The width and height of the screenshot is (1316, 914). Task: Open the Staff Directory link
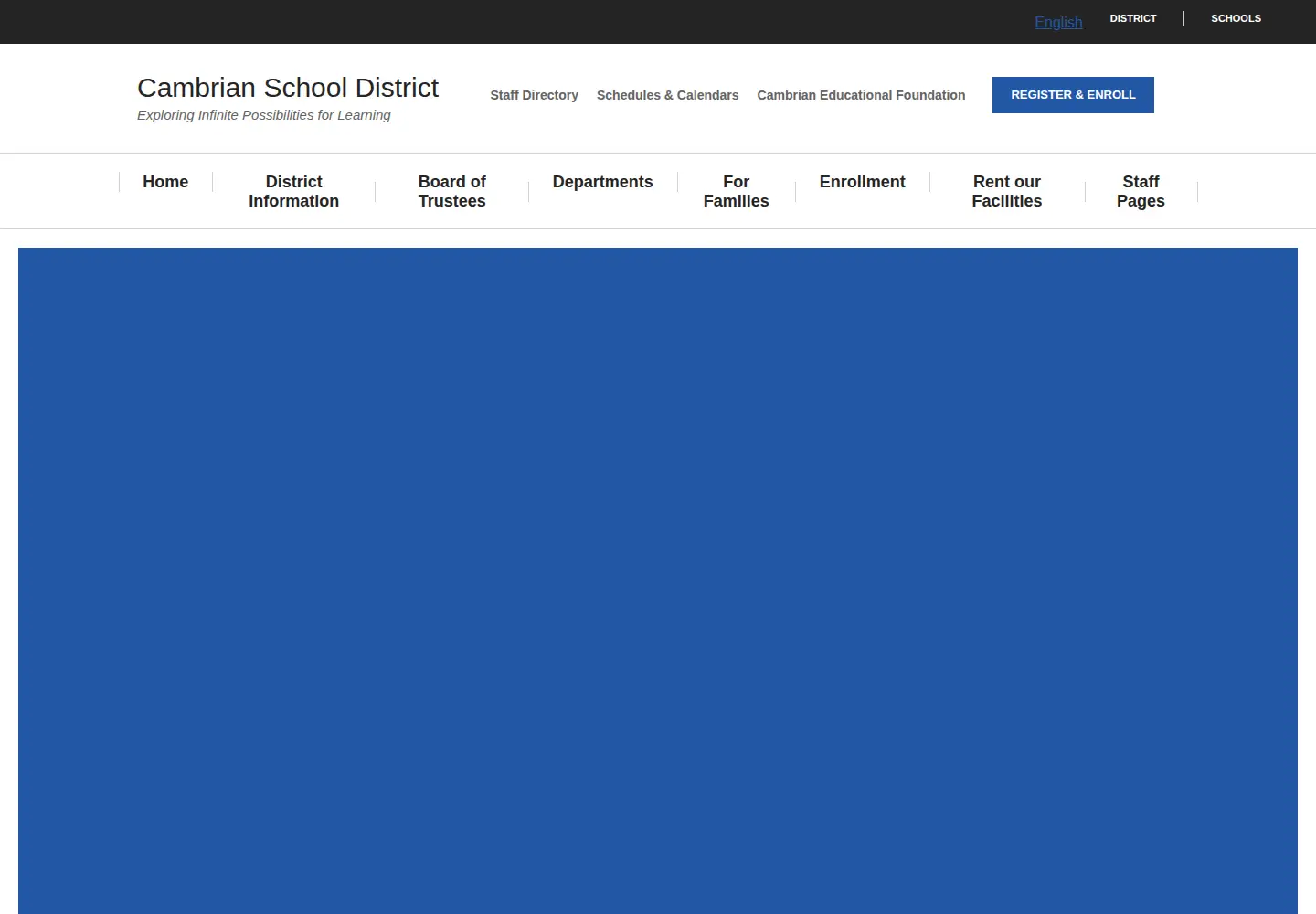[534, 95]
